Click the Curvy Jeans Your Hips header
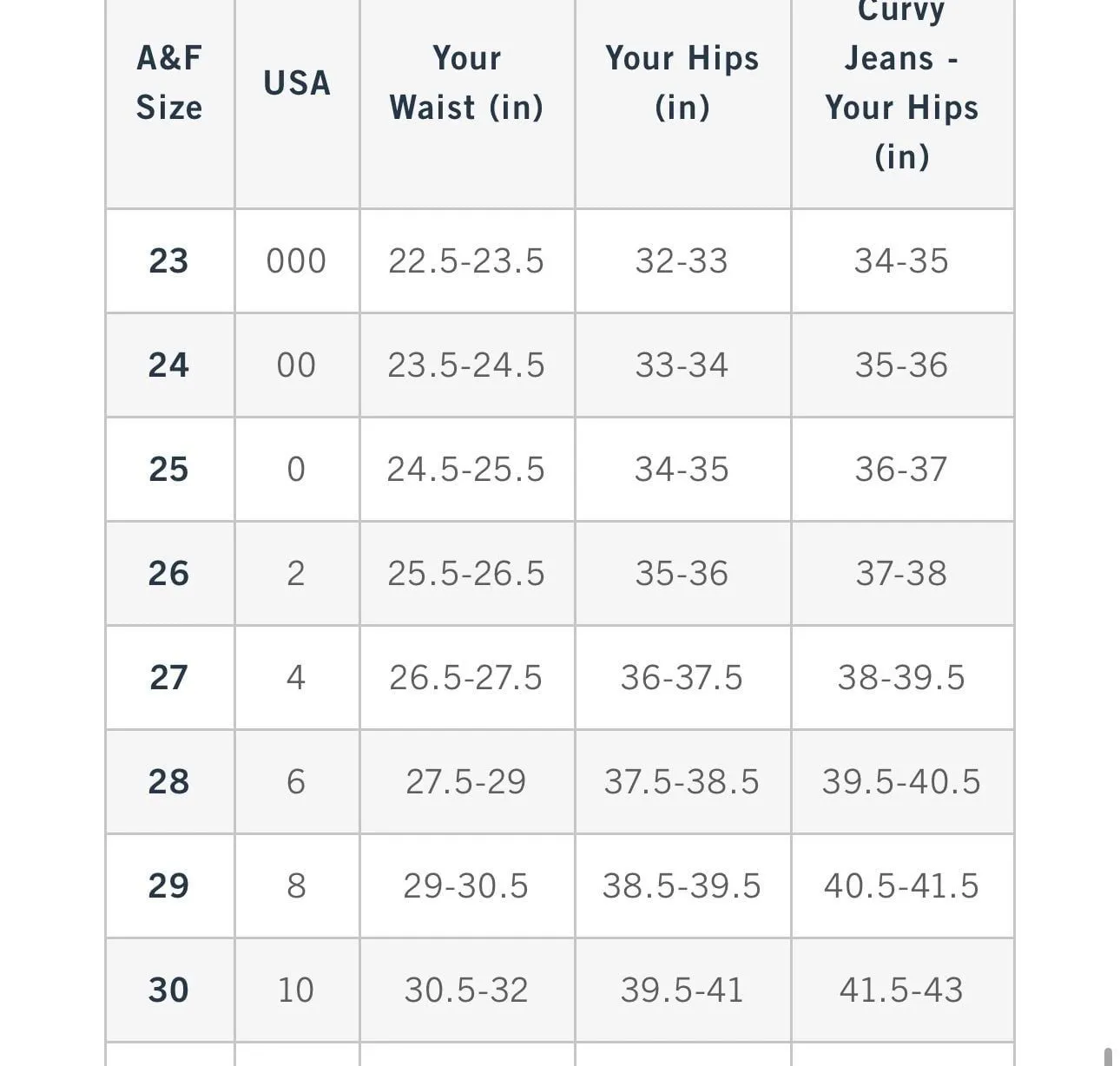This screenshot has height=1066, width=1120. click(902, 83)
